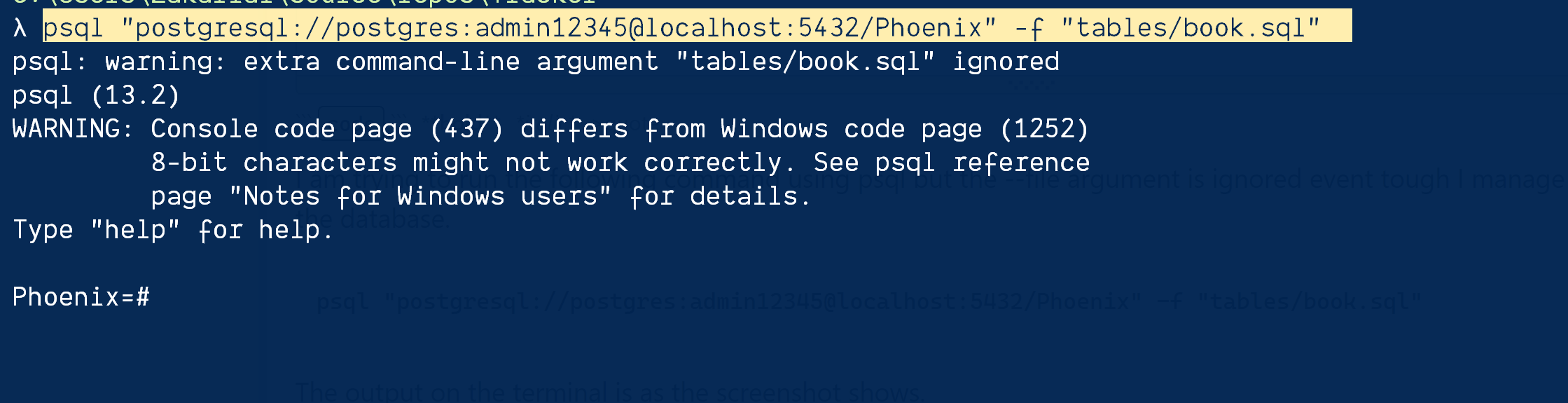Click the word psql in highlighted command
This screenshot has width=1568, height=403.
pyautogui.click(x=74, y=28)
